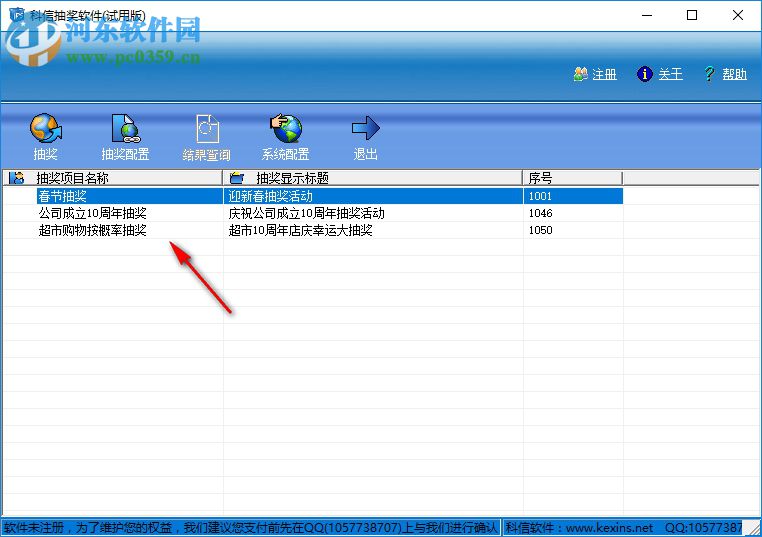Click the 软件未注册 status bar message
The width and height of the screenshot is (762, 537).
click(x=251, y=528)
